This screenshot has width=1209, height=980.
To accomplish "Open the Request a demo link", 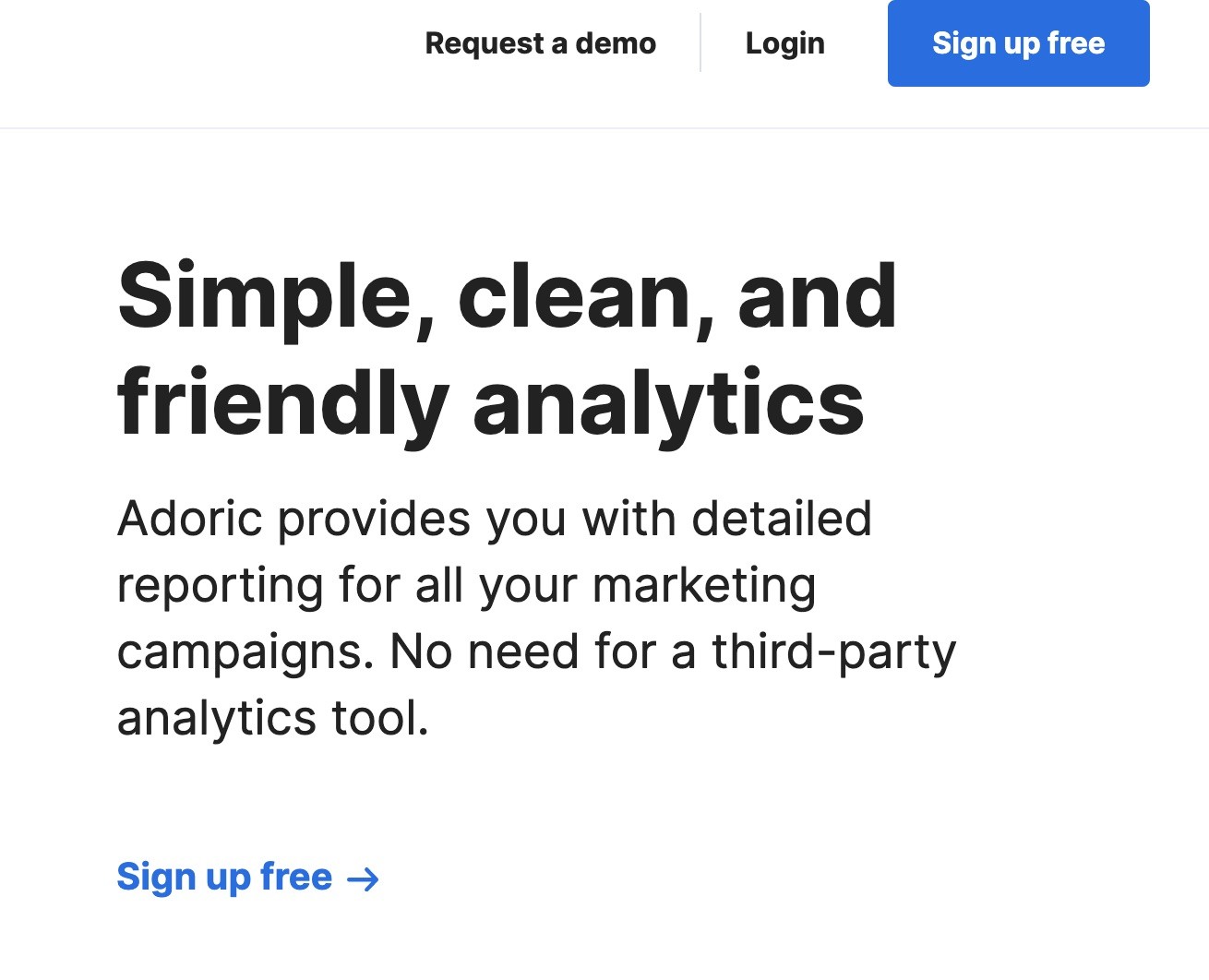I will click(540, 43).
